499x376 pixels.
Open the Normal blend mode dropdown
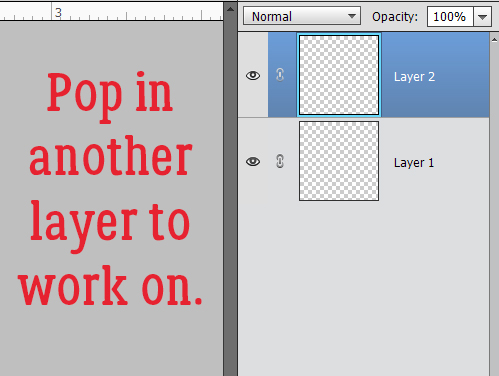[302, 16]
